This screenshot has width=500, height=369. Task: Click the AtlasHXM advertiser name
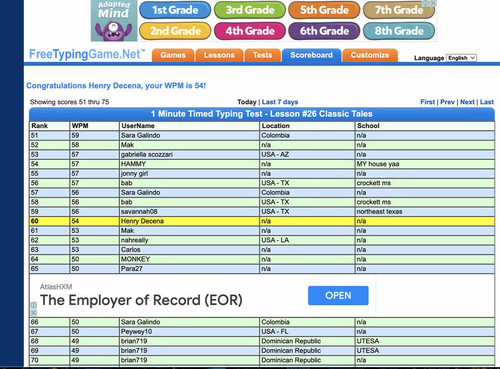click(56, 287)
